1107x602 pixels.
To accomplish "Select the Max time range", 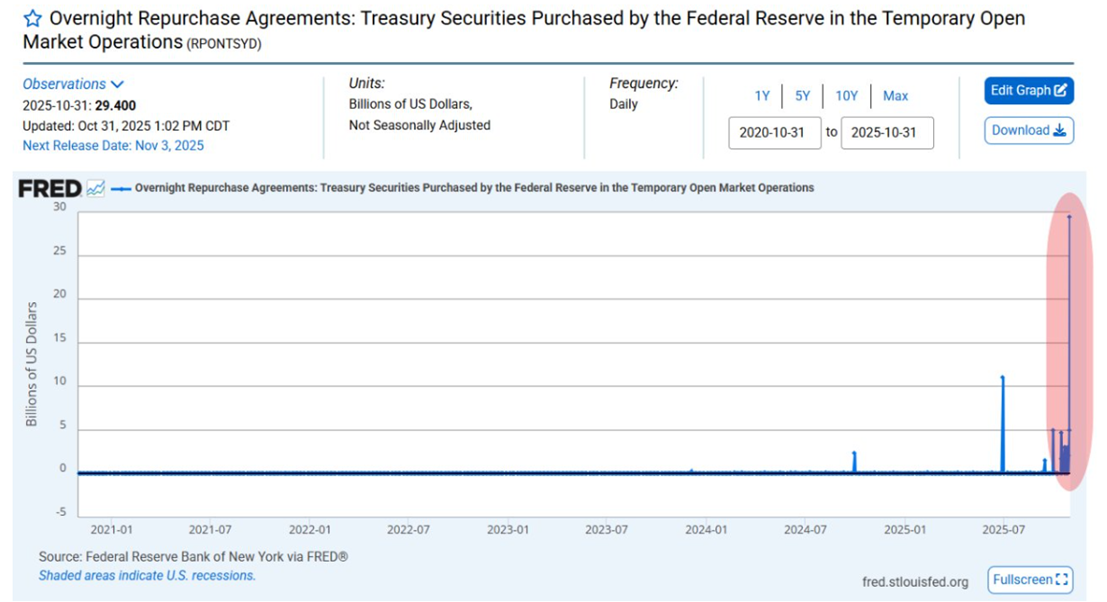I will click(895, 96).
